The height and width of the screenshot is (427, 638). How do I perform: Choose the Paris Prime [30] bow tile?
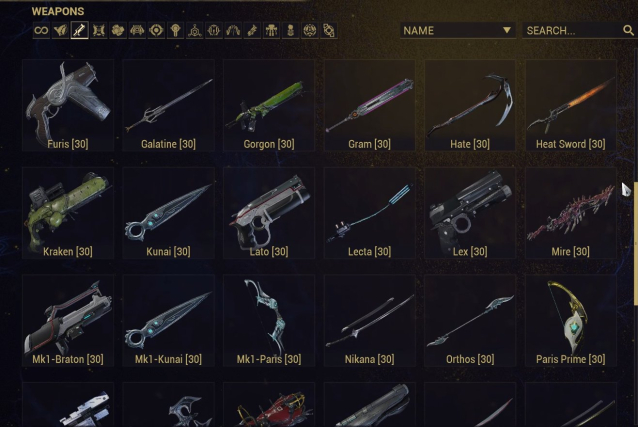coord(570,320)
